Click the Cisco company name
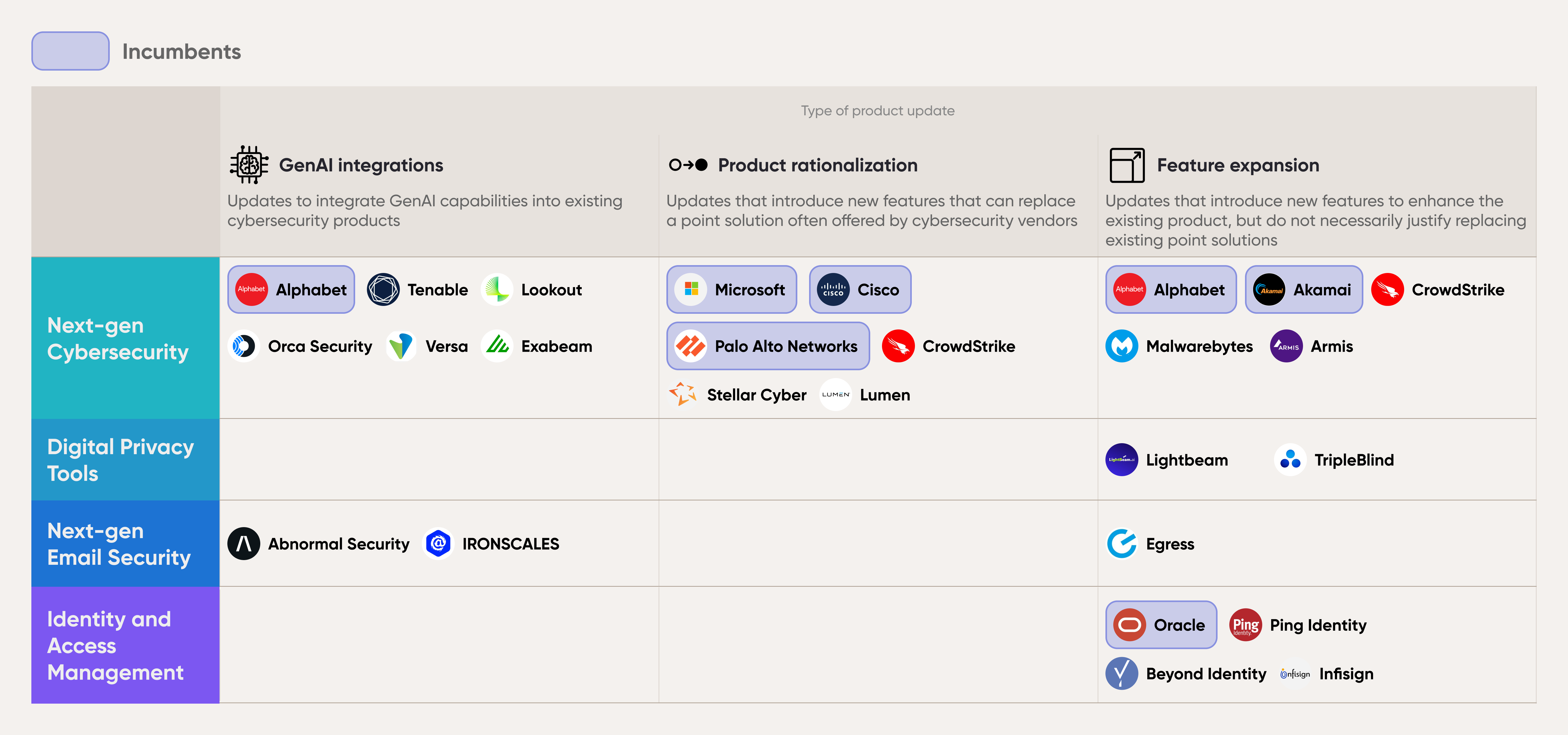The height and width of the screenshot is (735, 1568). coord(878,290)
